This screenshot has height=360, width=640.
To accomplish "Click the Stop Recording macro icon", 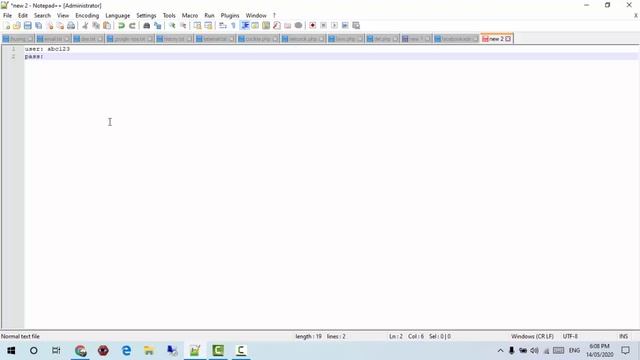I will [x=323, y=26].
